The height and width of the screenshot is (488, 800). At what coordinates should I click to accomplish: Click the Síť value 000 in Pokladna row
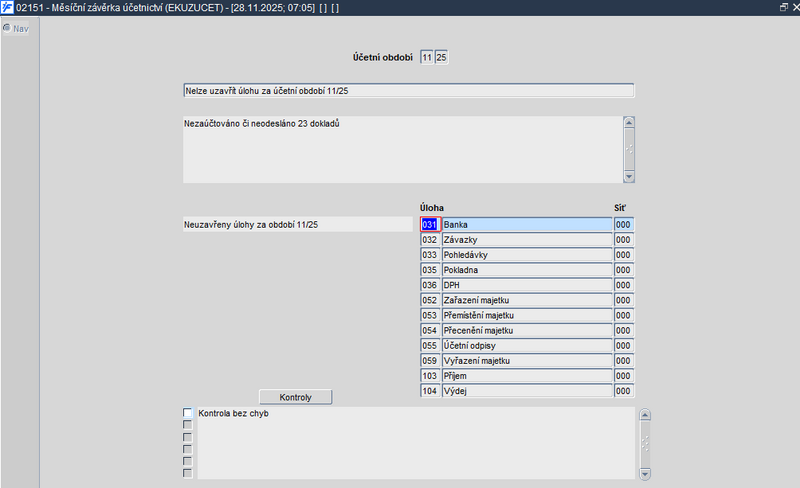click(x=623, y=270)
